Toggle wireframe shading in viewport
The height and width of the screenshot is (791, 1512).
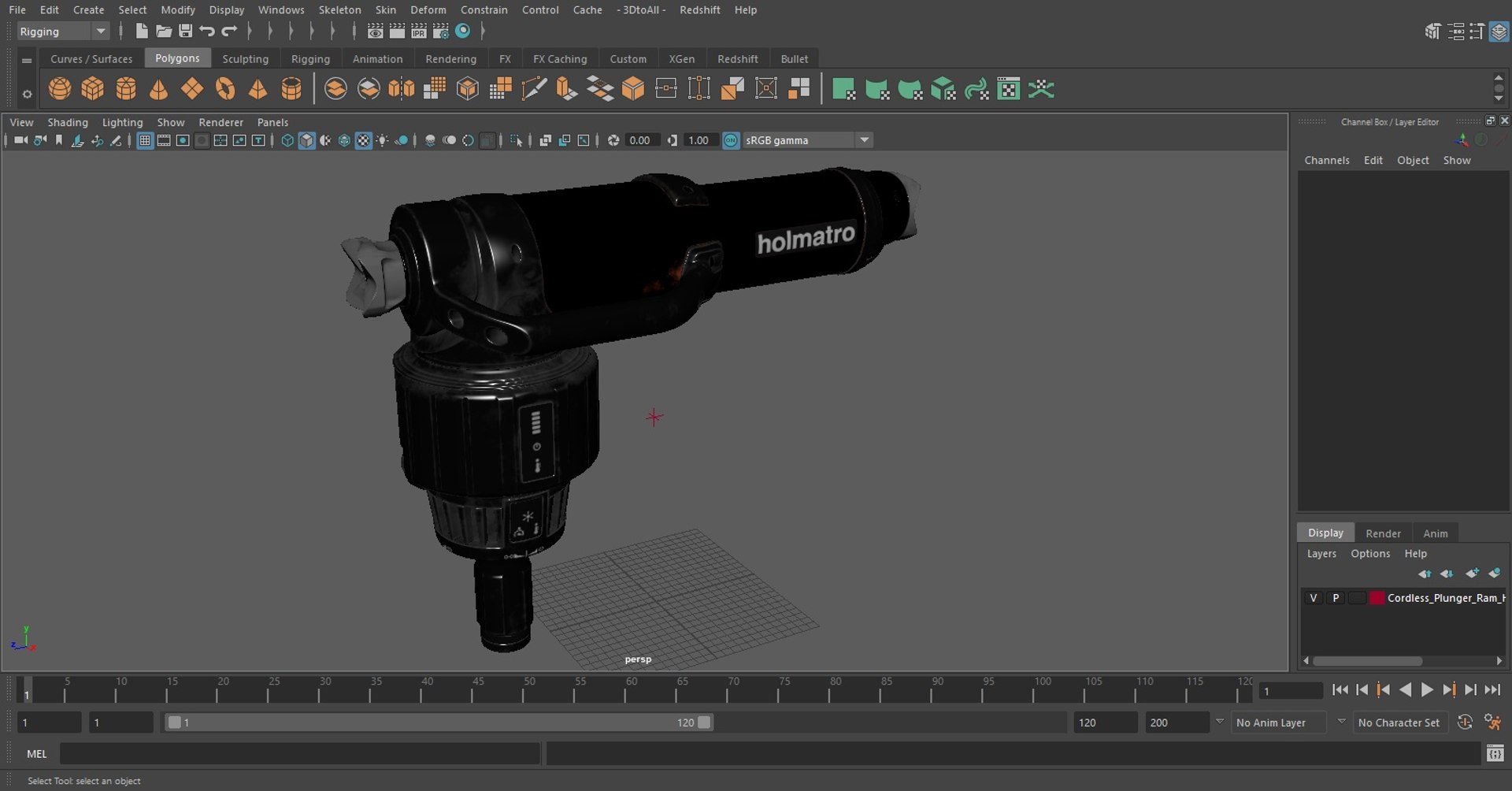(x=287, y=140)
